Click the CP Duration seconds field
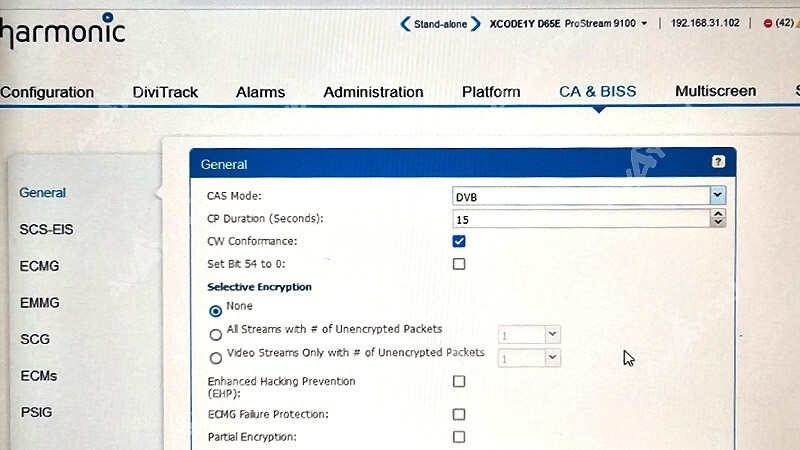This screenshot has width=800, height=450. pos(580,219)
